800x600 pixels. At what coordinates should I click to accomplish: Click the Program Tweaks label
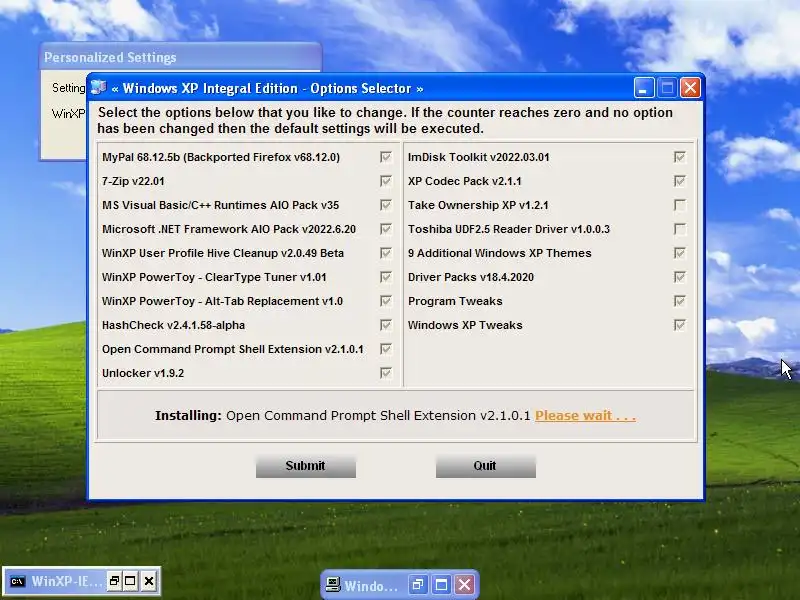pos(455,301)
